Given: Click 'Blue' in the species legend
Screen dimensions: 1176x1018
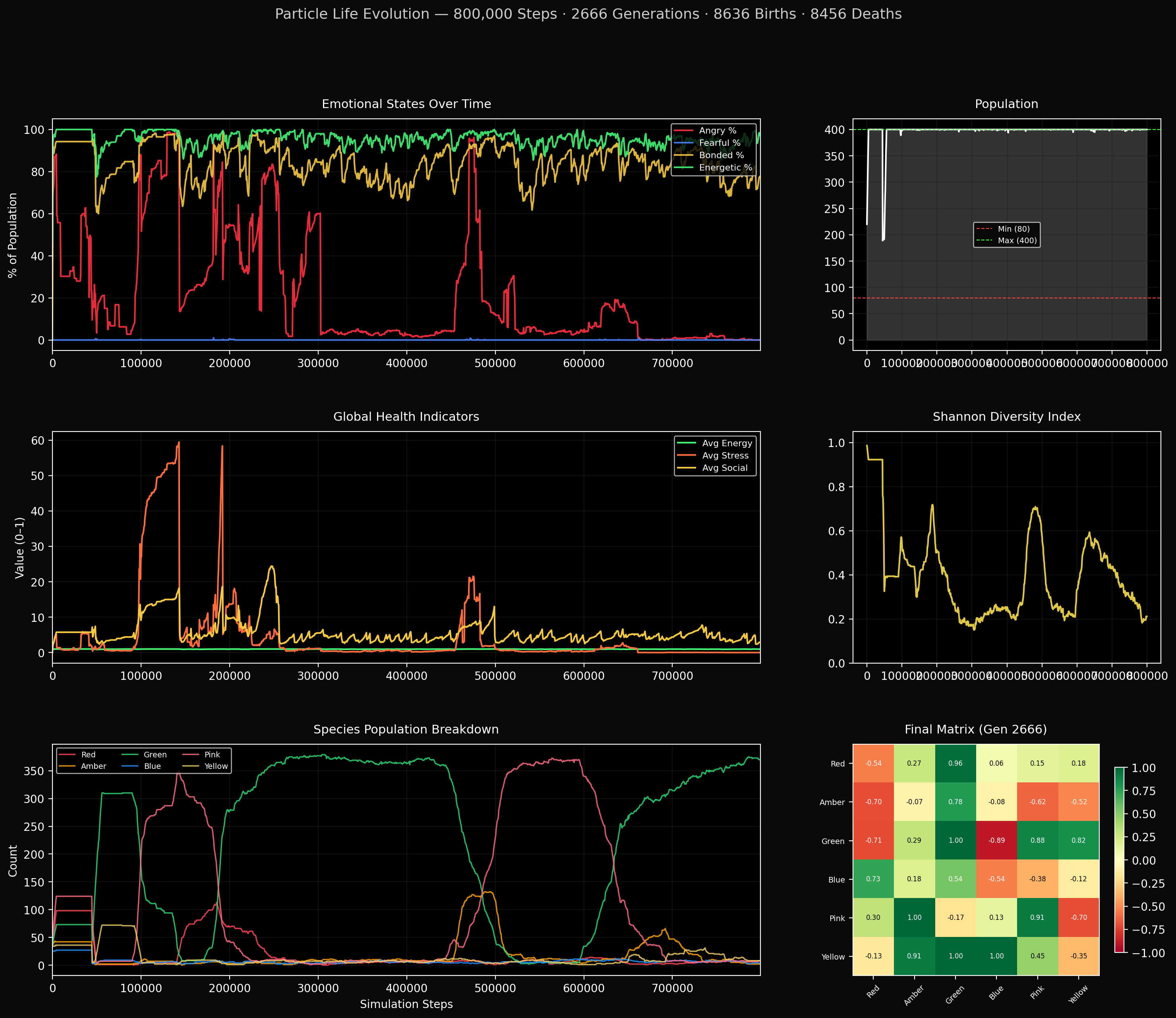Looking at the screenshot, I should pos(141,766).
